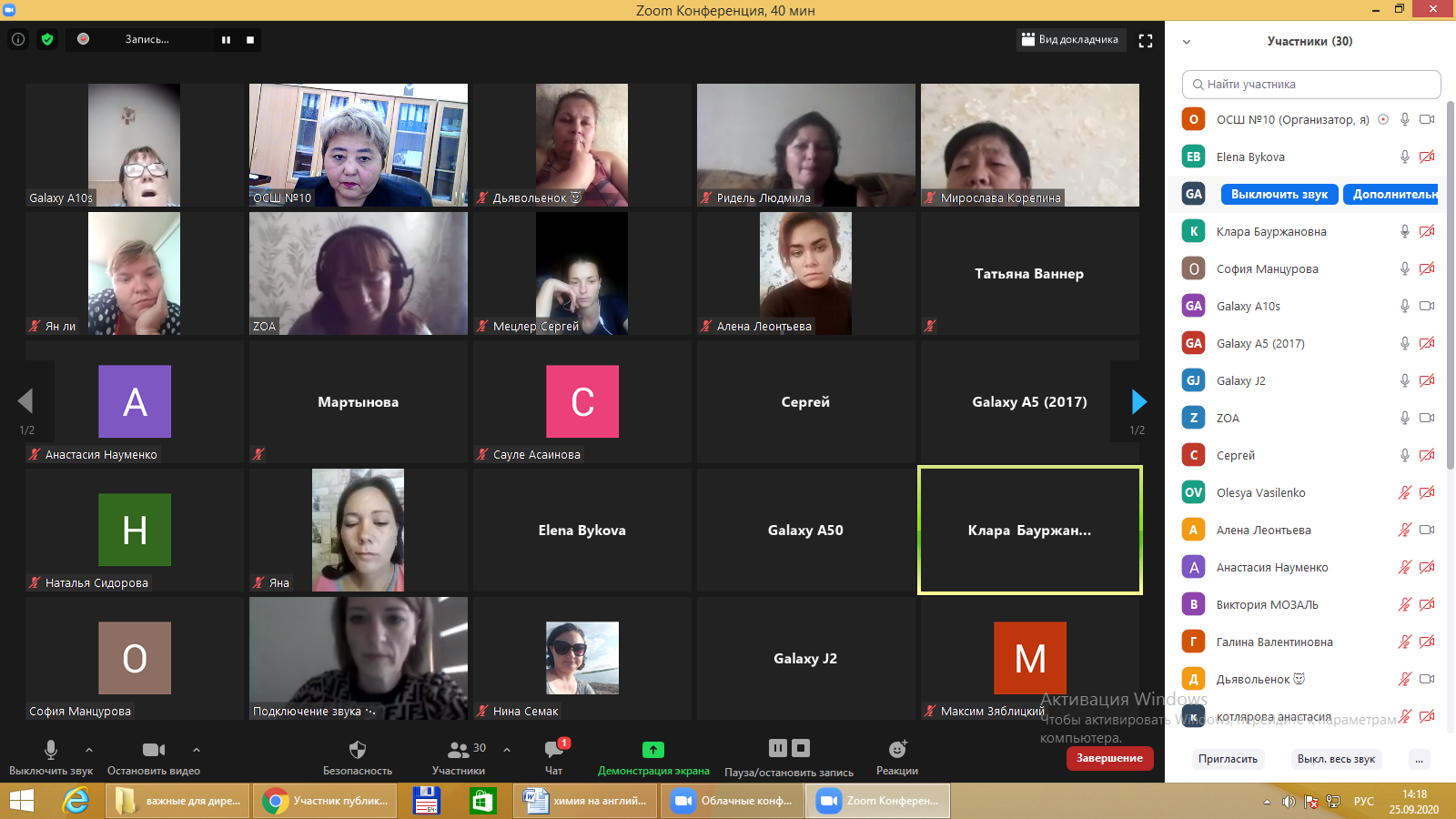Switch to Speaker view layout
Screen dimensions: 1456x819
point(1070,40)
